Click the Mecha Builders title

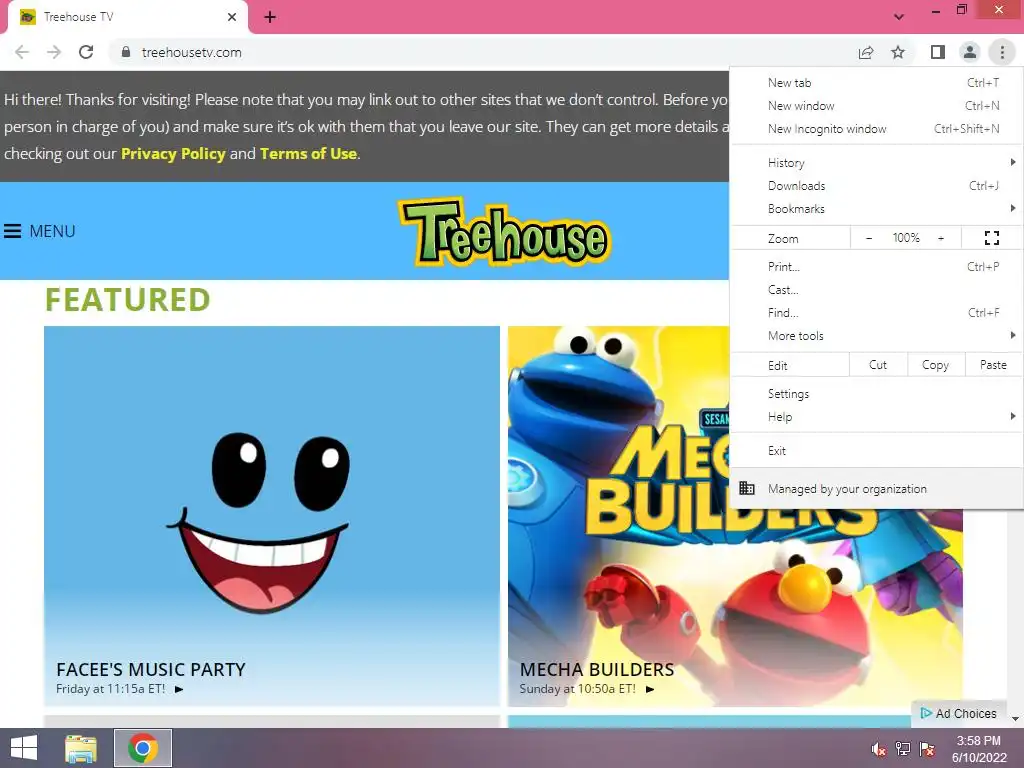(597, 669)
